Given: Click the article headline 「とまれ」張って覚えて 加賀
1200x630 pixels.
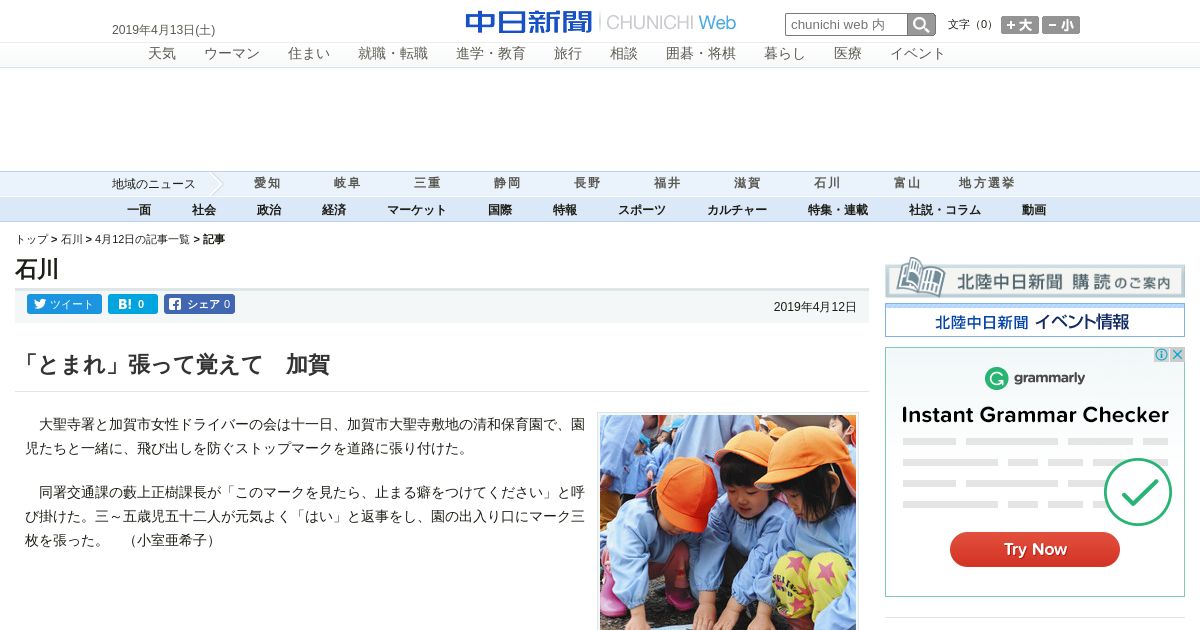Looking at the screenshot, I should [x=173, y=364].
